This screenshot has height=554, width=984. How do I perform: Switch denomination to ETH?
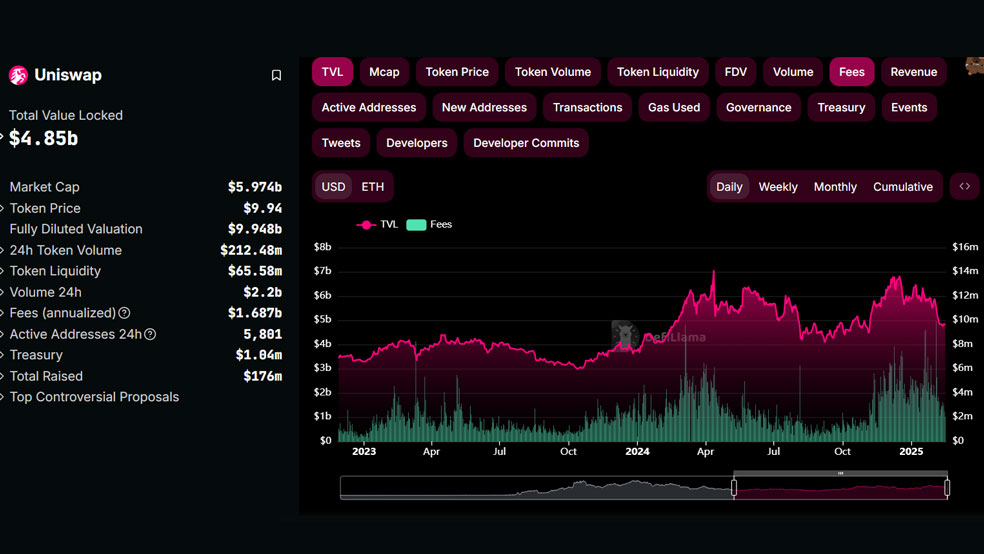point(372,187)
